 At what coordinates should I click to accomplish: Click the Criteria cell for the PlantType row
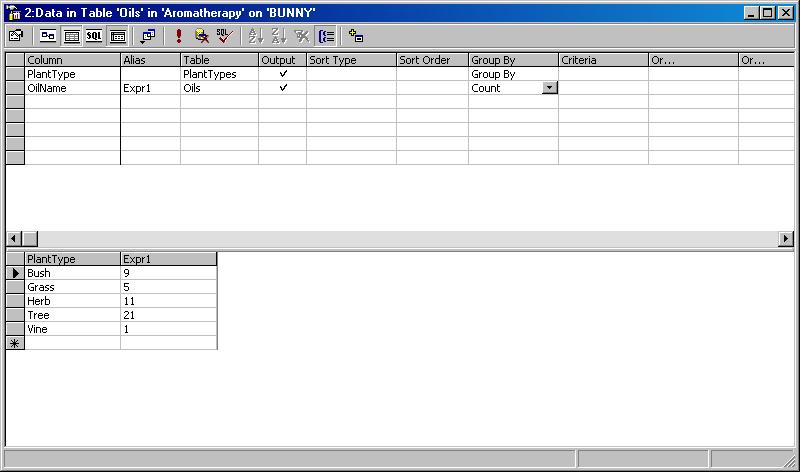(604, 73)
